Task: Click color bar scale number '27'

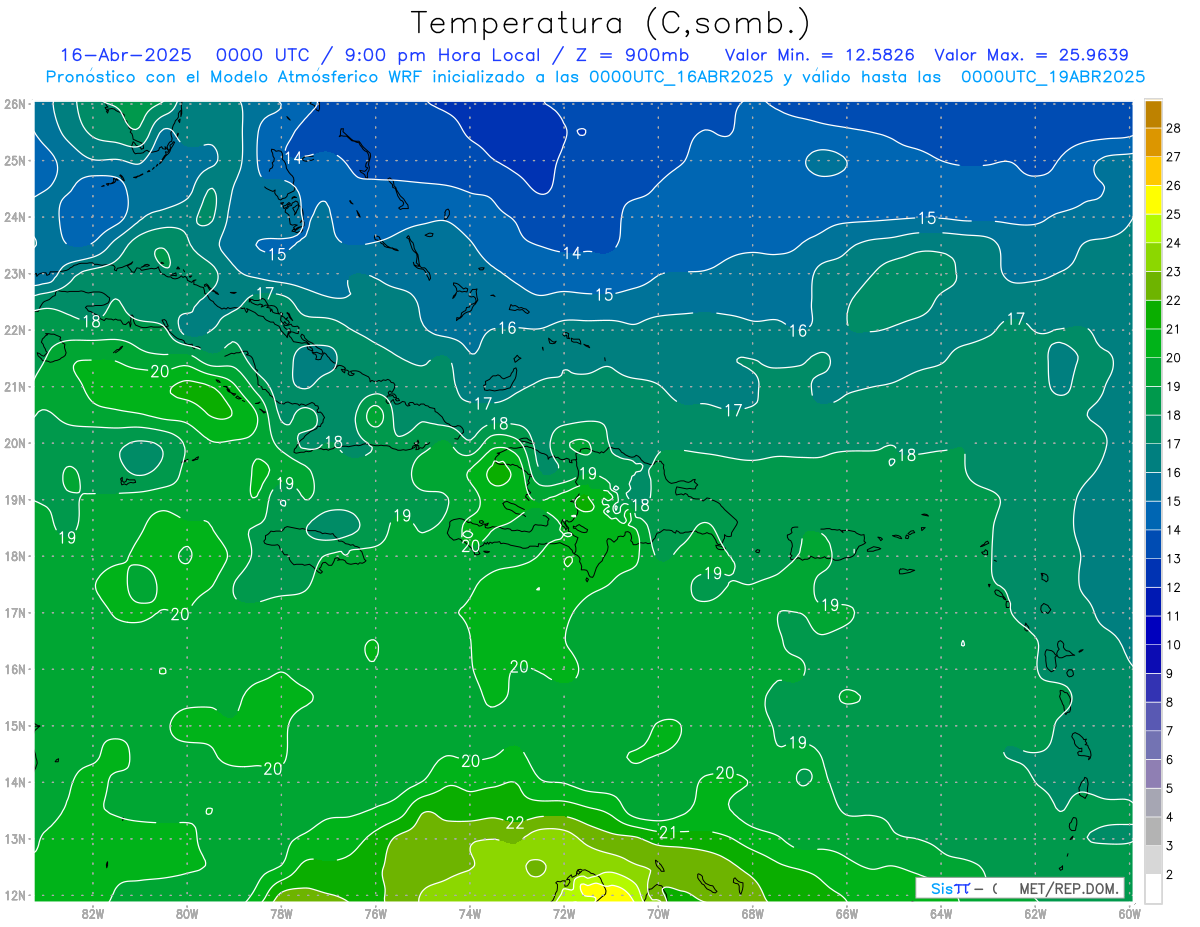Action: (x=1174, y=156)
